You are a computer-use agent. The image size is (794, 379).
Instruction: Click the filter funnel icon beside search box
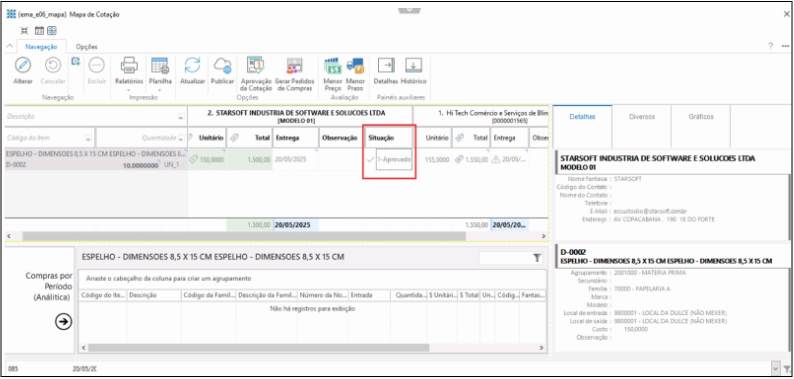pyautogui.click(x=537, y=258)
